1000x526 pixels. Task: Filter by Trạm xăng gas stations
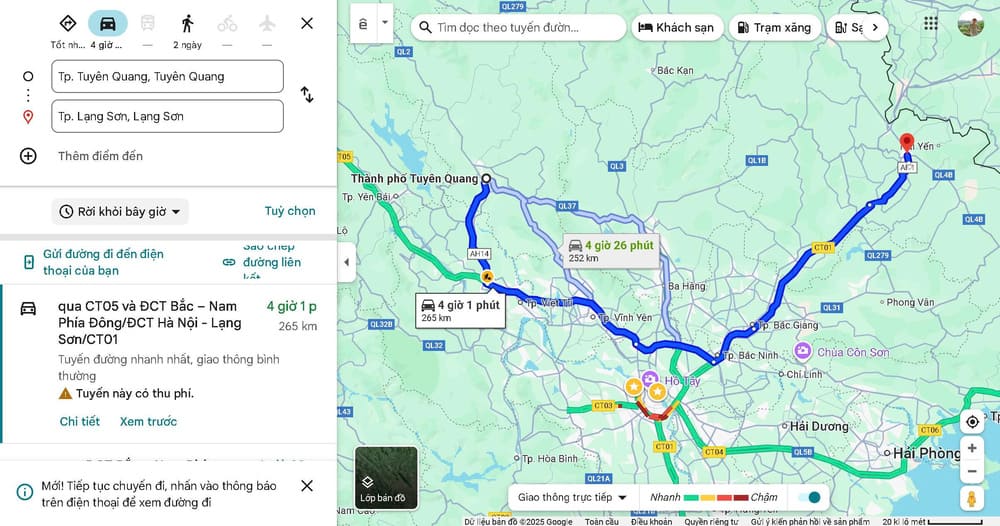click(774, 27)
